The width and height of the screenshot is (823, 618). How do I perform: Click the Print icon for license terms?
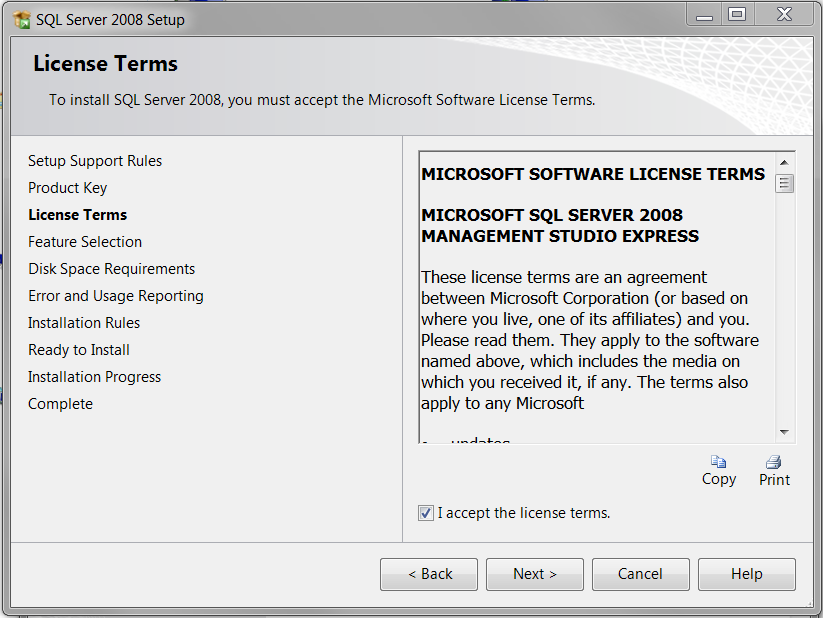pos(773,462)
